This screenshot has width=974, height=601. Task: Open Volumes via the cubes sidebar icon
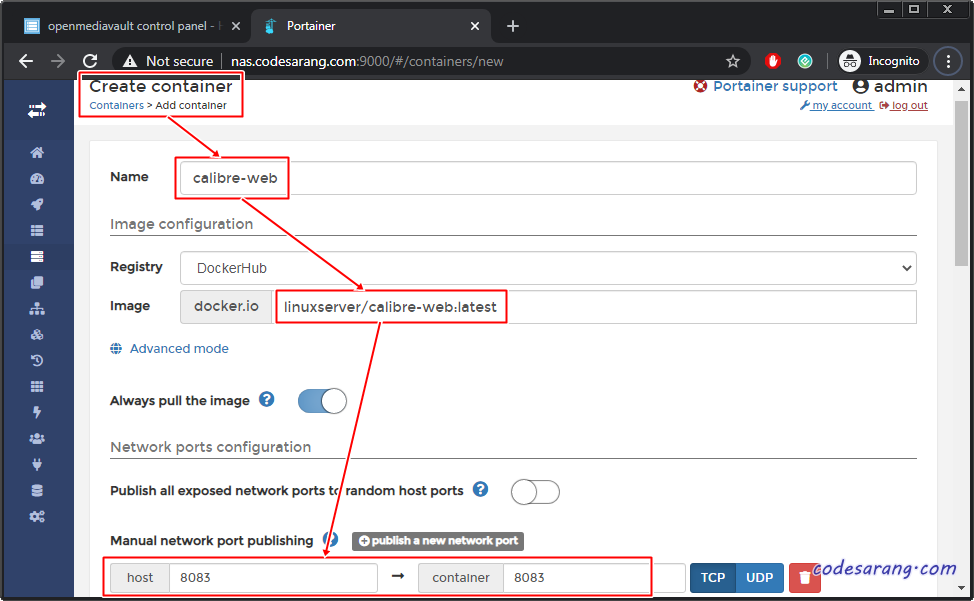pyautogui.click(x=37, y=335)
